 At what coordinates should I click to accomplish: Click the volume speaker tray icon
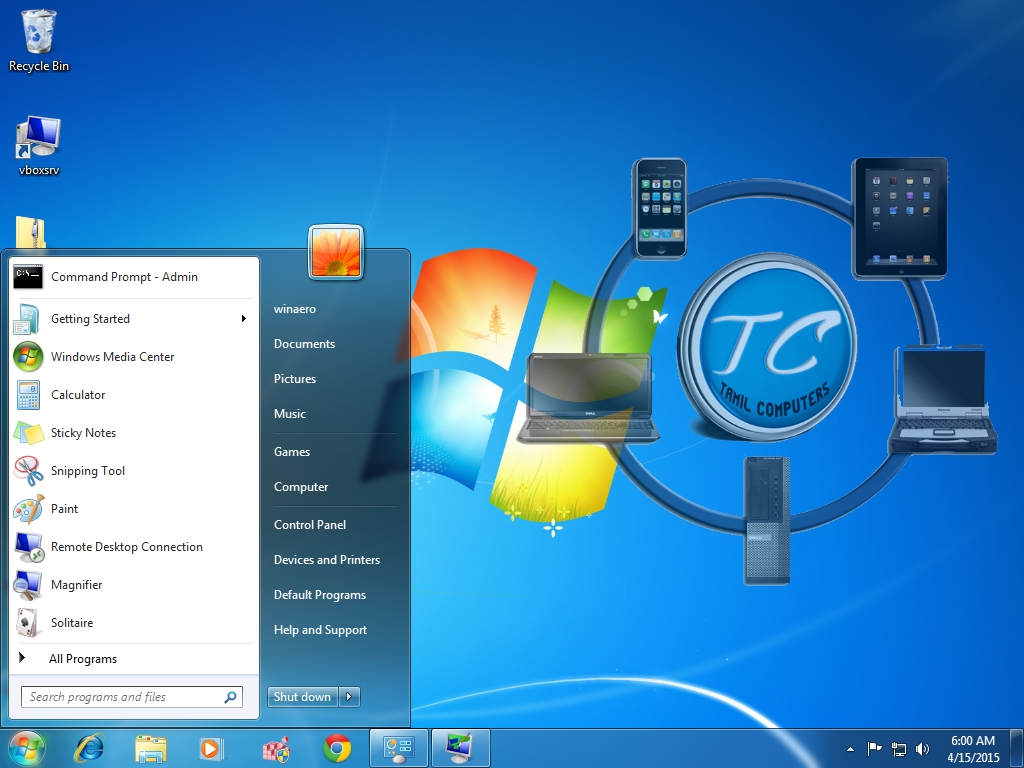922,749
